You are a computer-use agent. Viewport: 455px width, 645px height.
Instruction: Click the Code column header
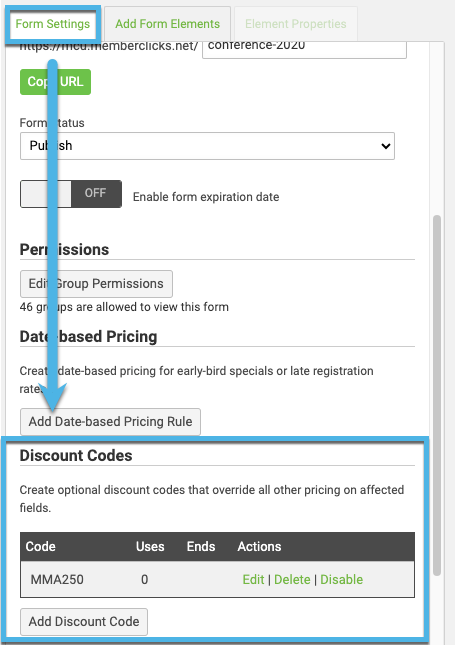41,546
